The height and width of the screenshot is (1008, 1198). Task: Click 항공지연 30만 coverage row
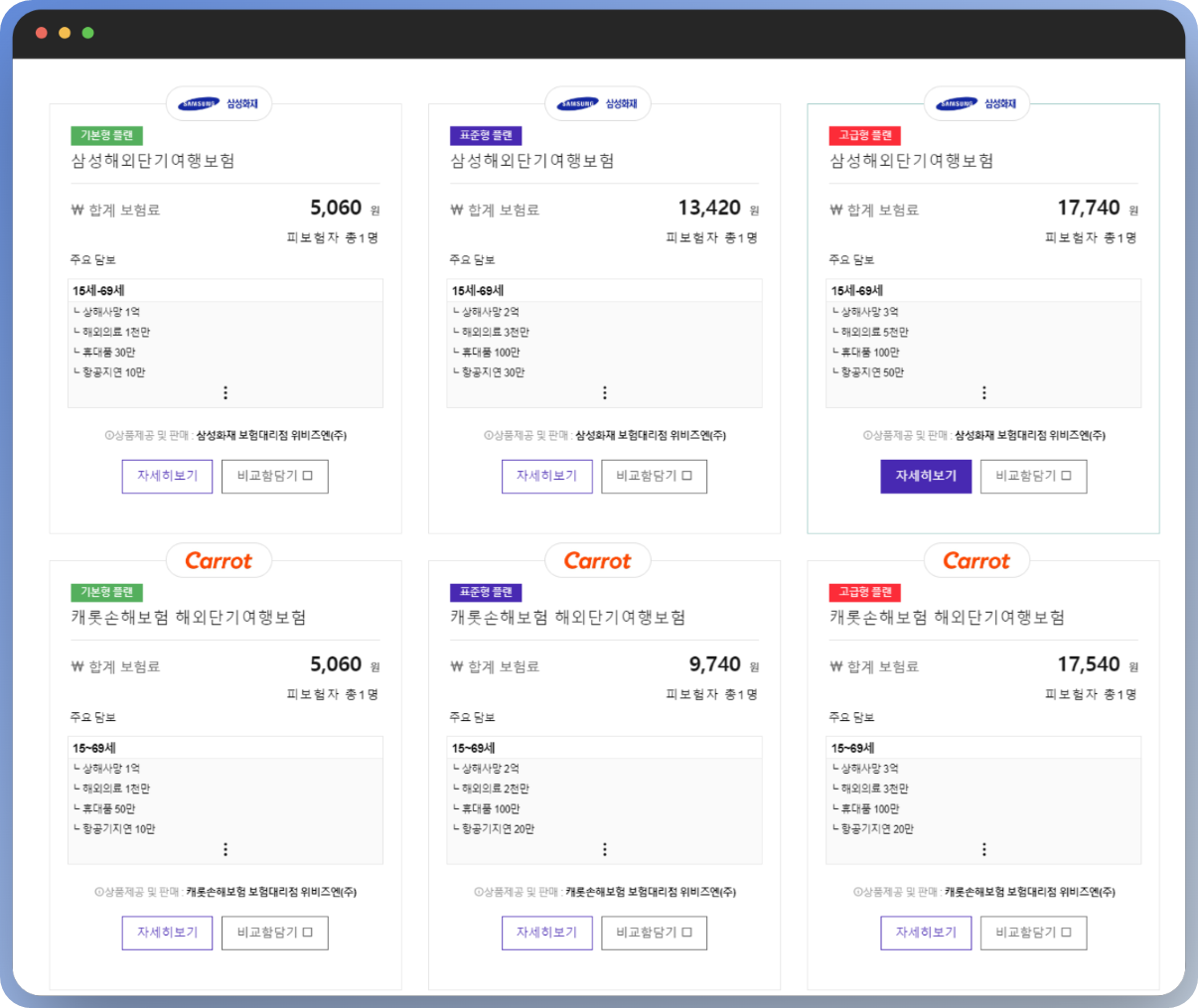[x=489, y=372]
